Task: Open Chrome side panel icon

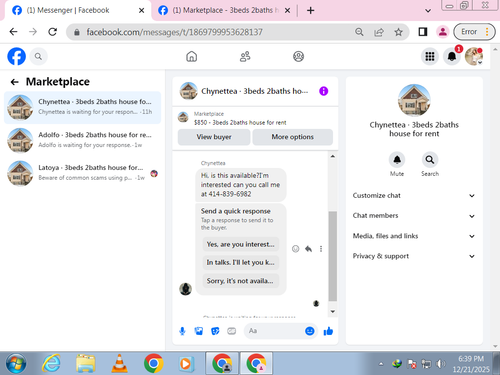Action: pos(423,32)
